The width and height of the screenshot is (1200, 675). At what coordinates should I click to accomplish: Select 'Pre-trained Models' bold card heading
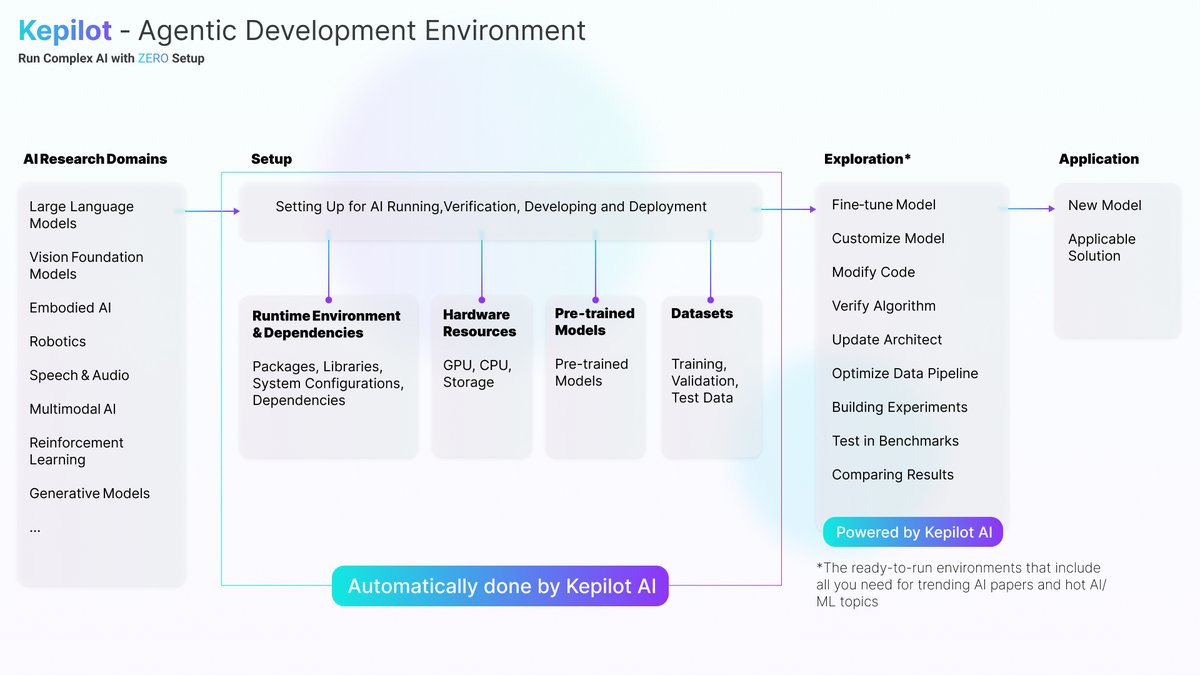594,321
